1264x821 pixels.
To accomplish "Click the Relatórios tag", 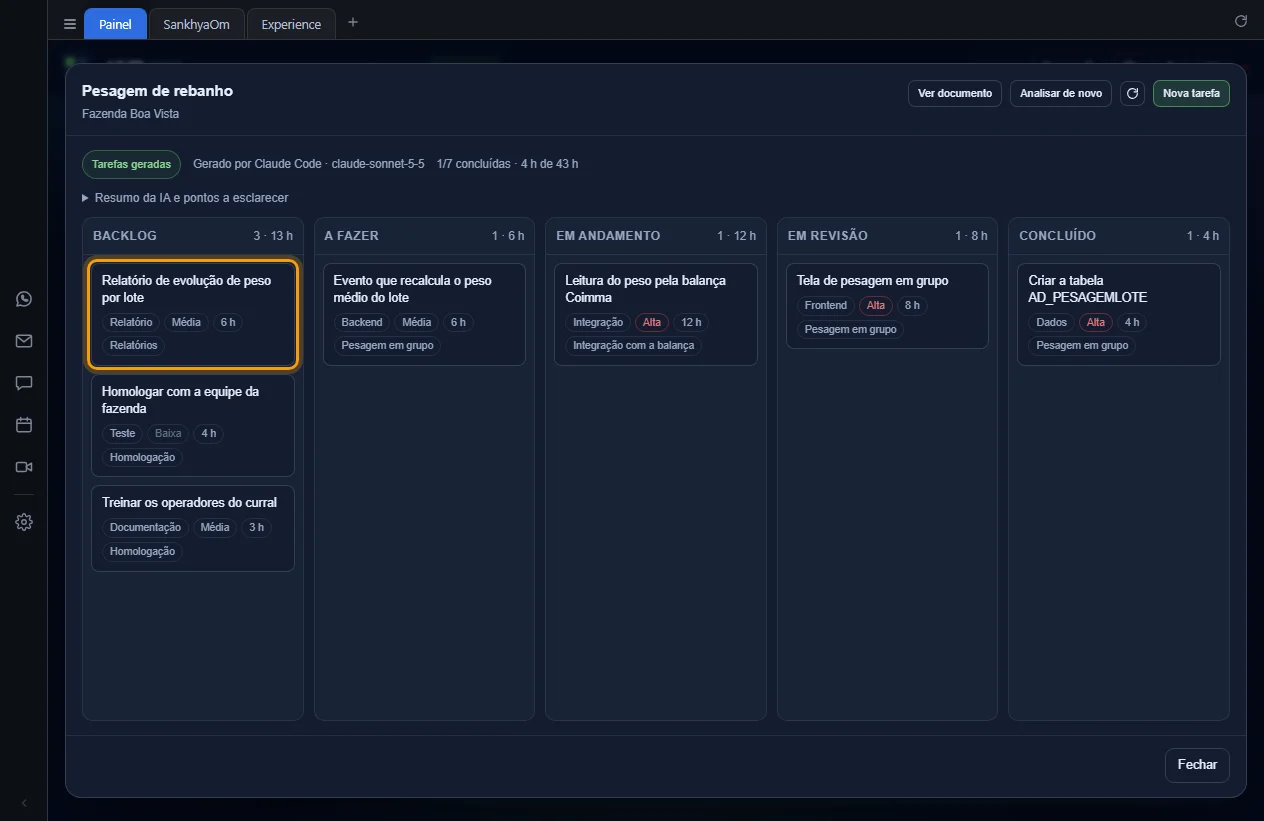I will click(134, 346).
